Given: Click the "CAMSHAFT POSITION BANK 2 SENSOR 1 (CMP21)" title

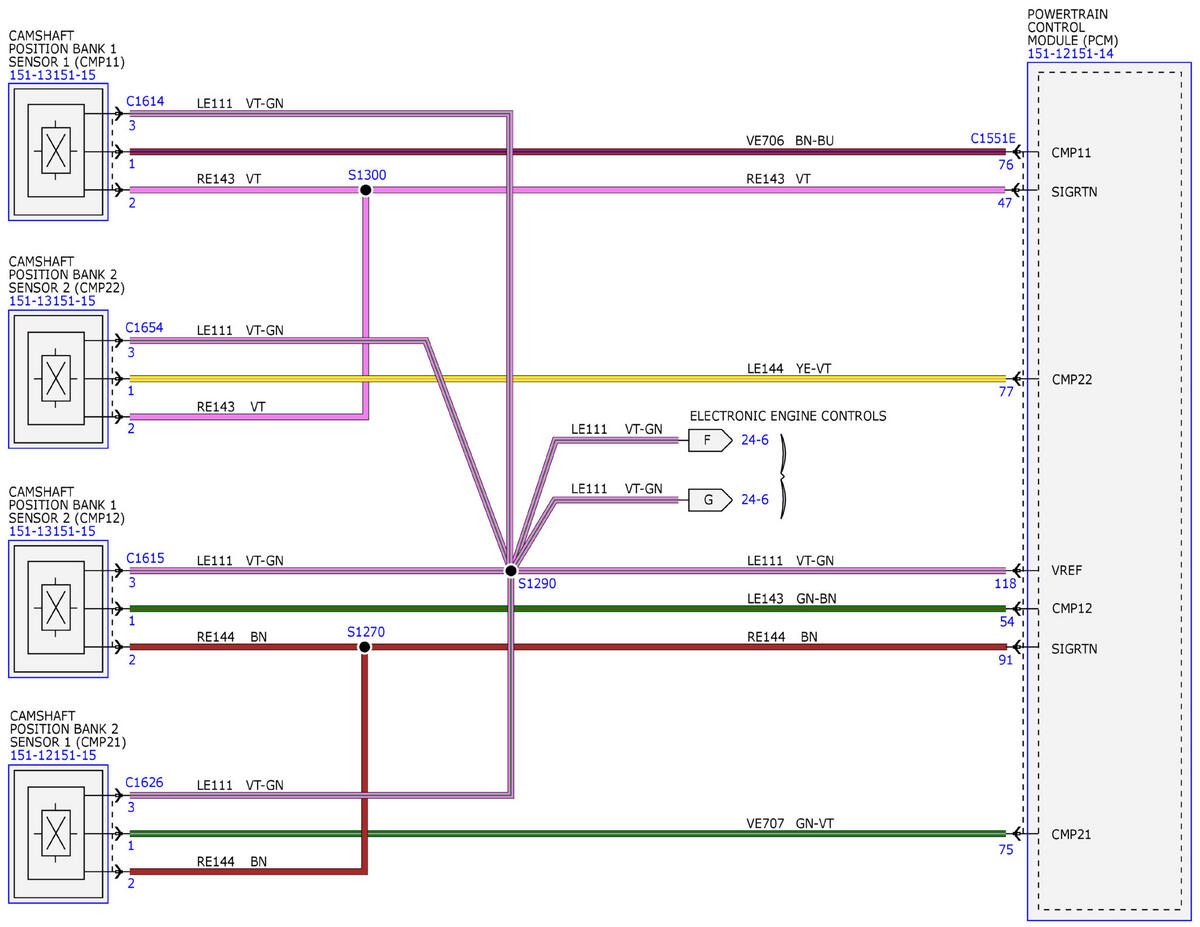Looking at the screenshot, I should tap(68, 729).
